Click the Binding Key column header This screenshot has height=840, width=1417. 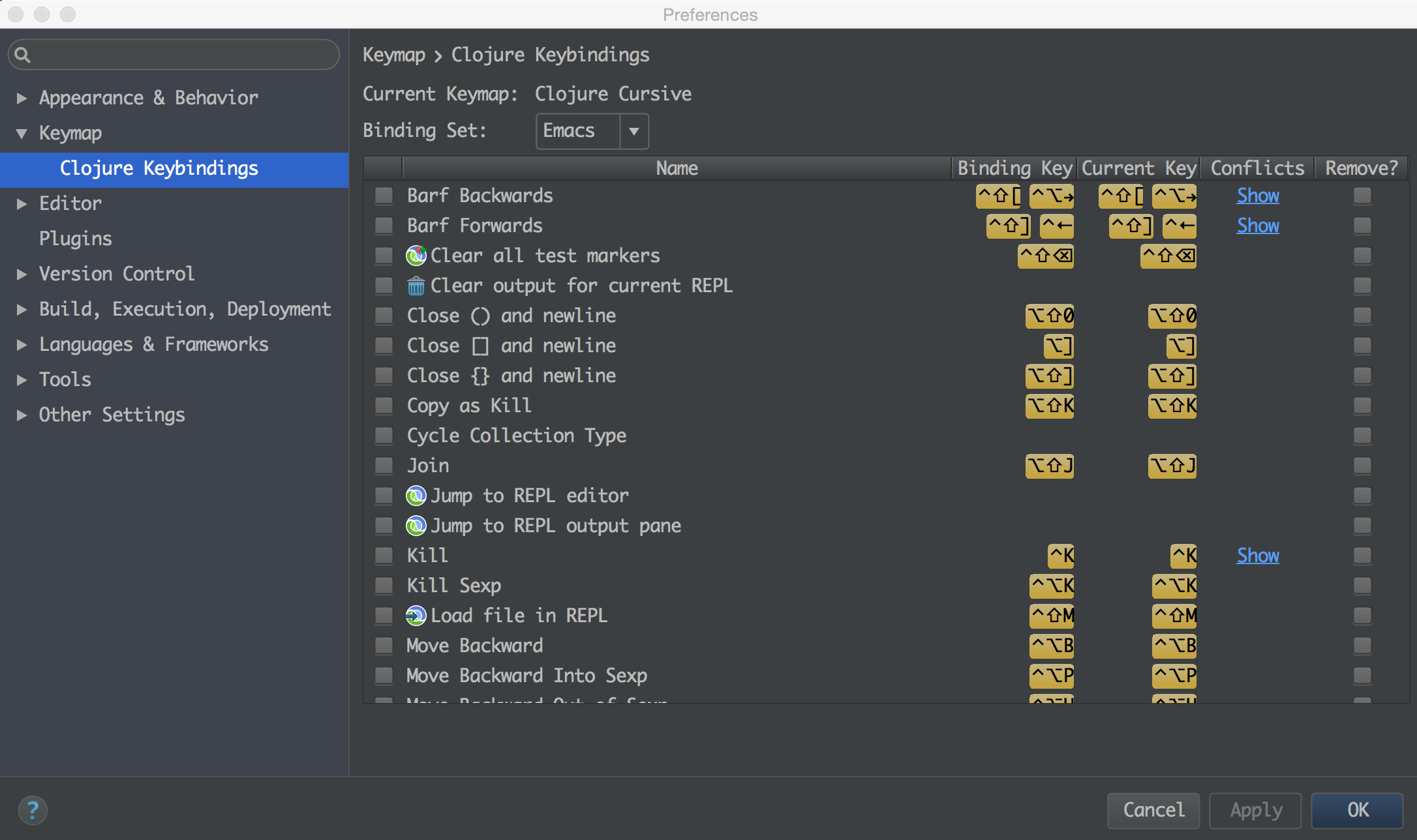[x=1014, y=168]
